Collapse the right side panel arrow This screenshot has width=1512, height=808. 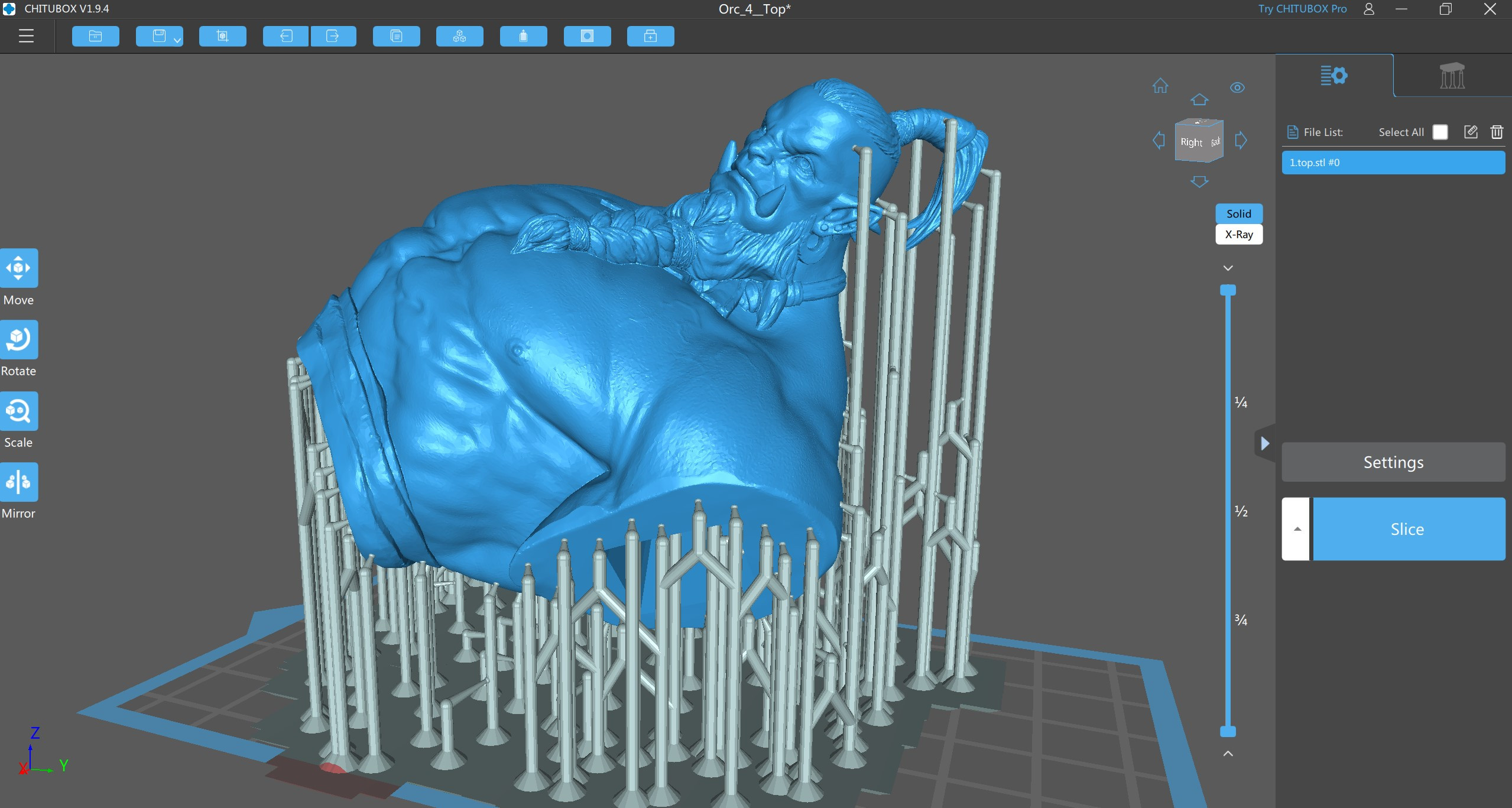coord(1265,443)
